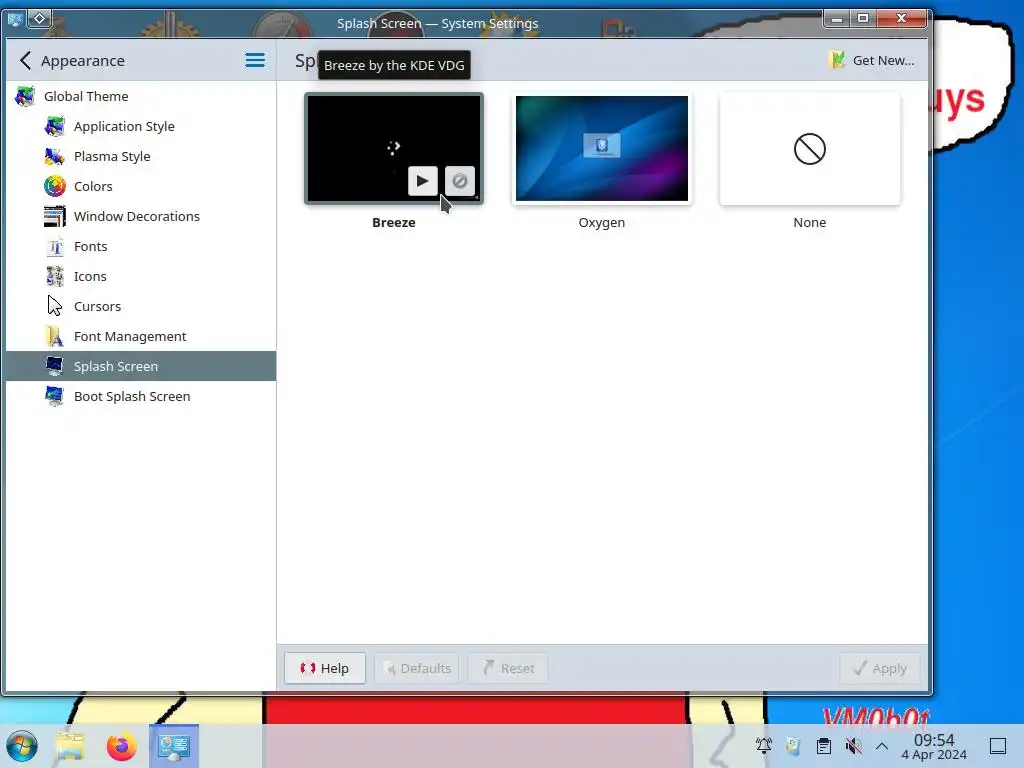This screenshot has height=768, width=1024.
Task: Open Plasma Style settings
Action: [x=141, y=157]
